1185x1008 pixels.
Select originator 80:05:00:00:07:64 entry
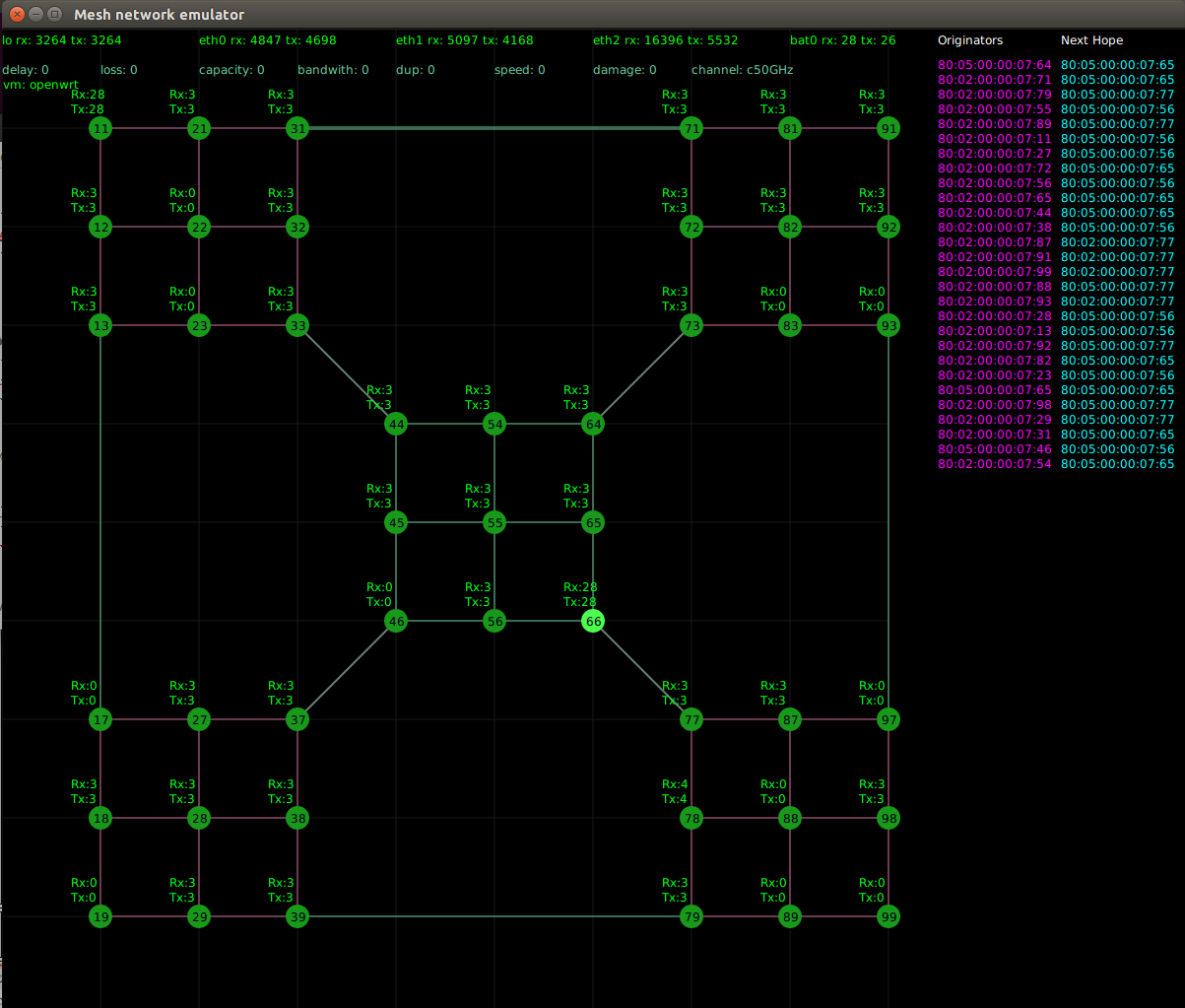pos(994,65)
